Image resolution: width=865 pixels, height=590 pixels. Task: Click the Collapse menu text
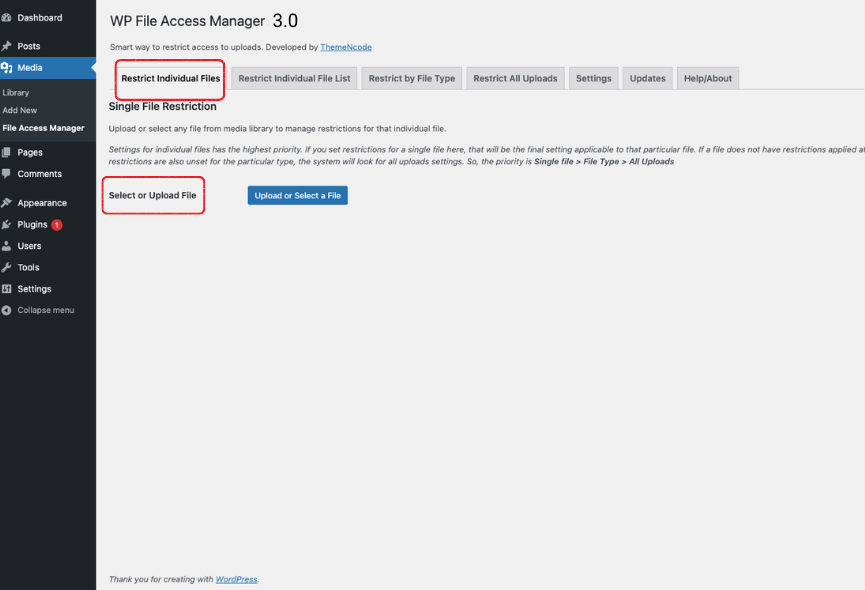46,310
